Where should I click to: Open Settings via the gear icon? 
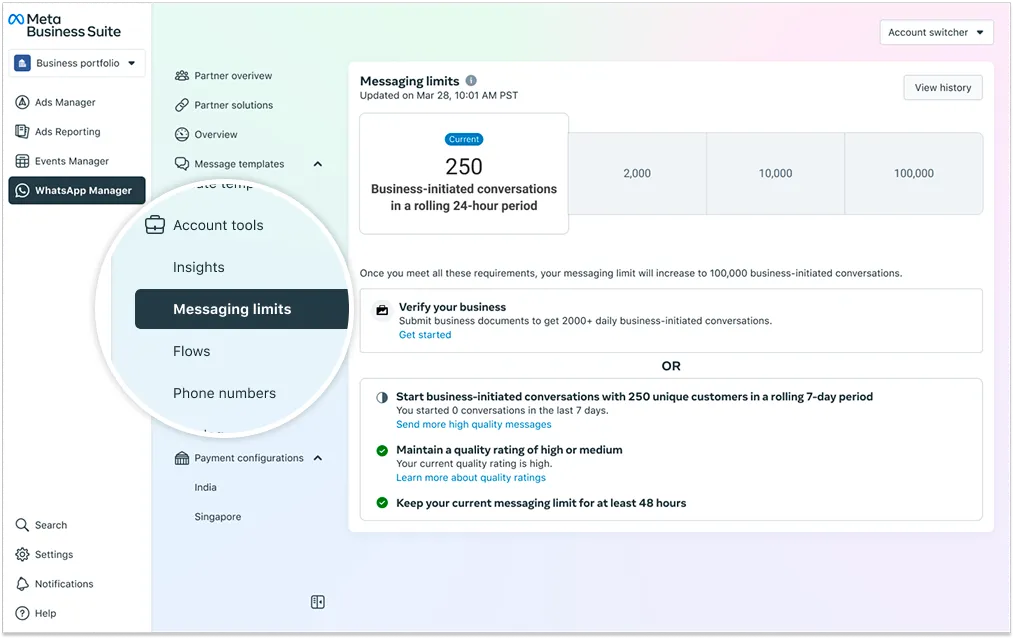pos(22,555)
